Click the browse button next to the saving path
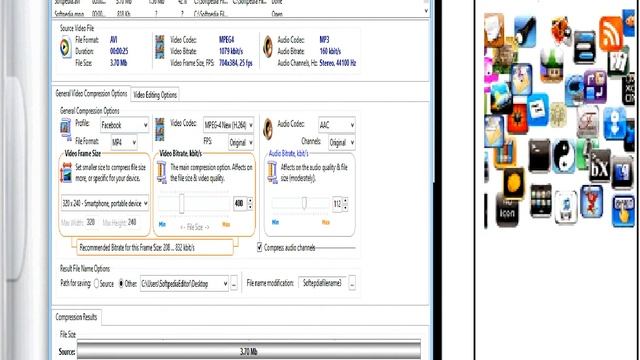 tap(234, 284)
